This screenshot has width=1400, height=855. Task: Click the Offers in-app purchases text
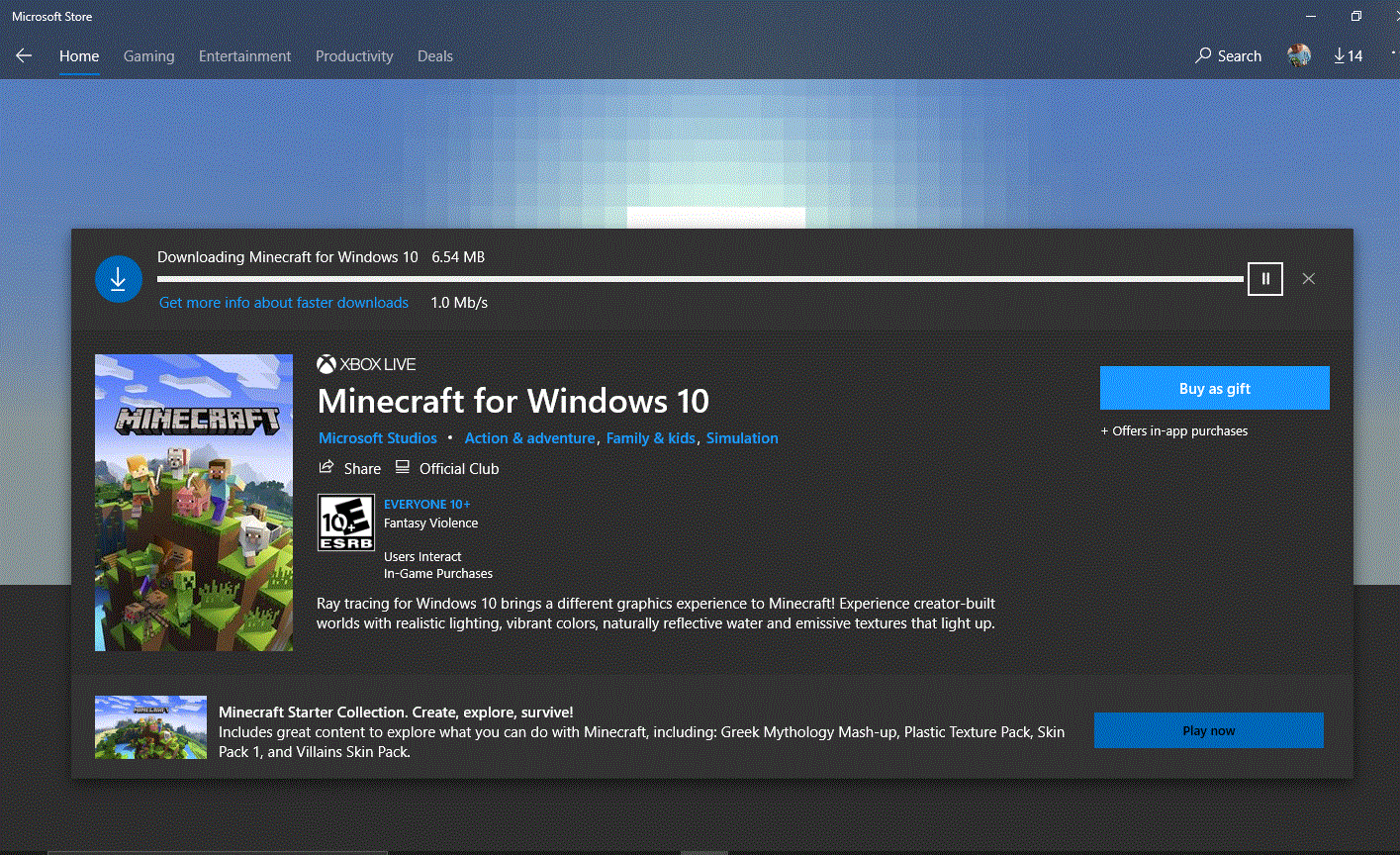1174,431
